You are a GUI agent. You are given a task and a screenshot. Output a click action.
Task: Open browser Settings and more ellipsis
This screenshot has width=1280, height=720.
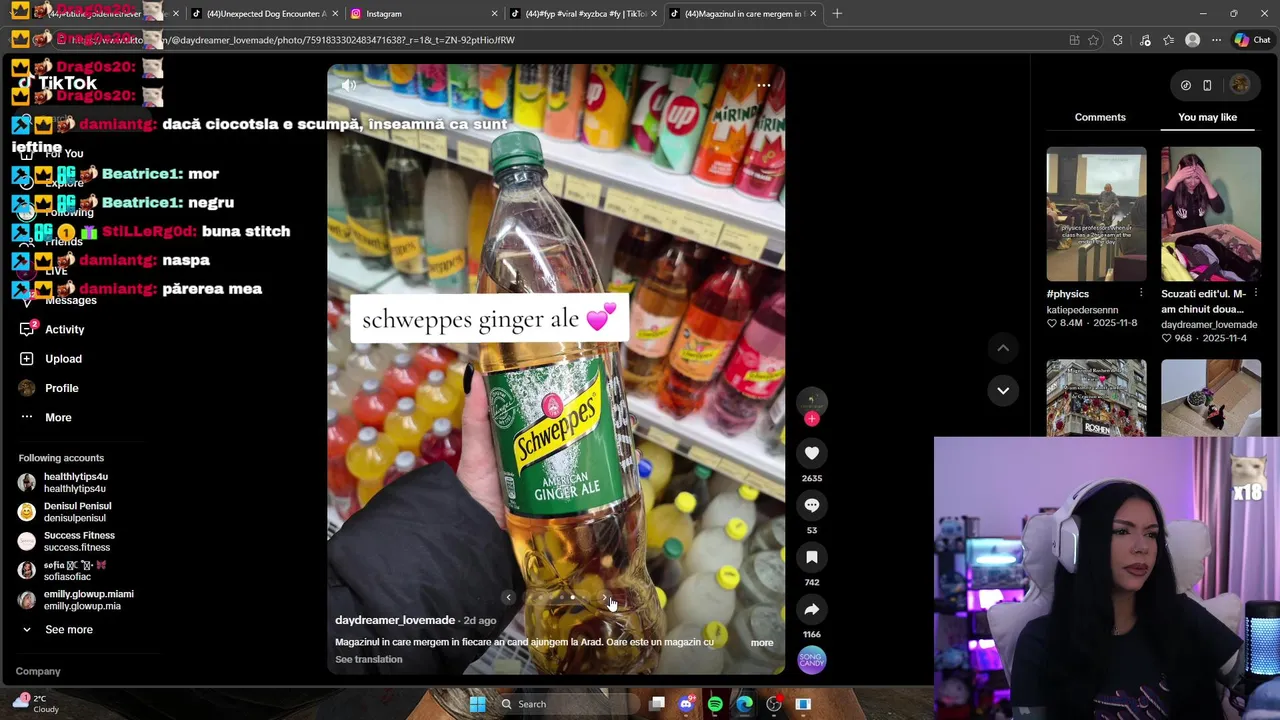pyautogui.click(x=1216, y=40)
